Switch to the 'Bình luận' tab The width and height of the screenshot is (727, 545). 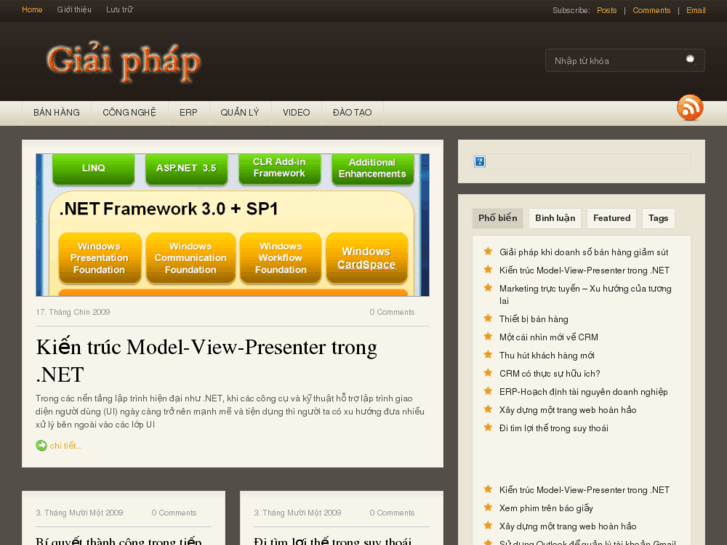[x=555, y=218]
